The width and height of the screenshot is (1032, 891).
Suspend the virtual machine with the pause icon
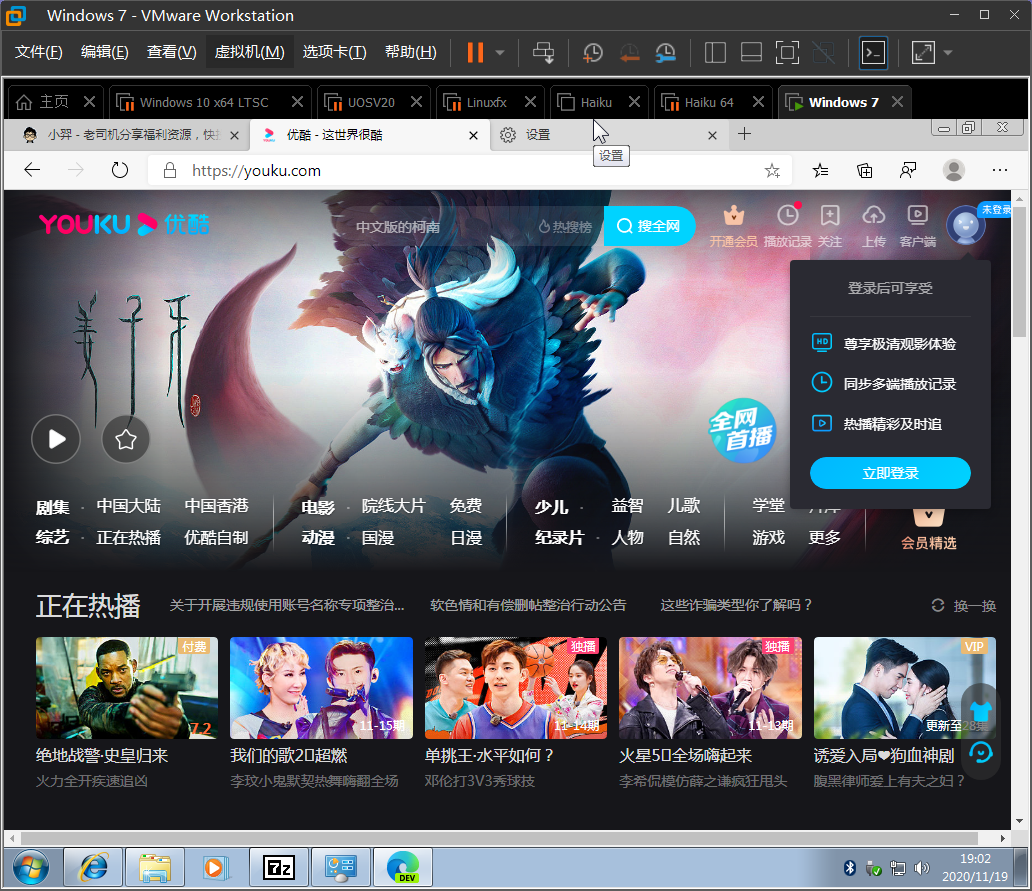pyautogui.click(x=477, y=53)
